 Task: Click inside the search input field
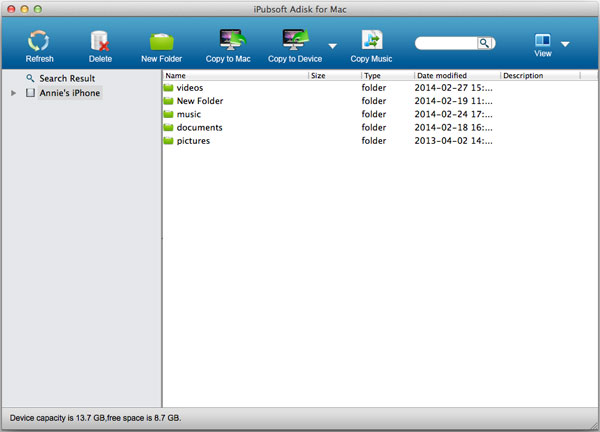click(x=445, y=44)
